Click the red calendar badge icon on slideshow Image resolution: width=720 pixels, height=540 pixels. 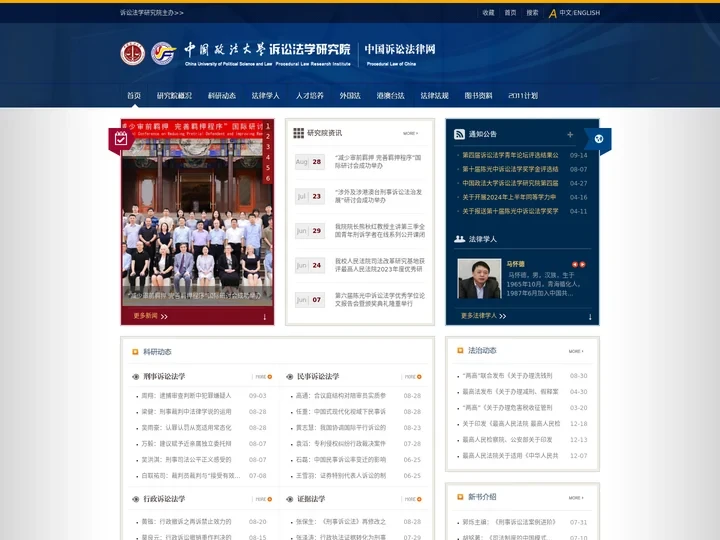[121, 139]
